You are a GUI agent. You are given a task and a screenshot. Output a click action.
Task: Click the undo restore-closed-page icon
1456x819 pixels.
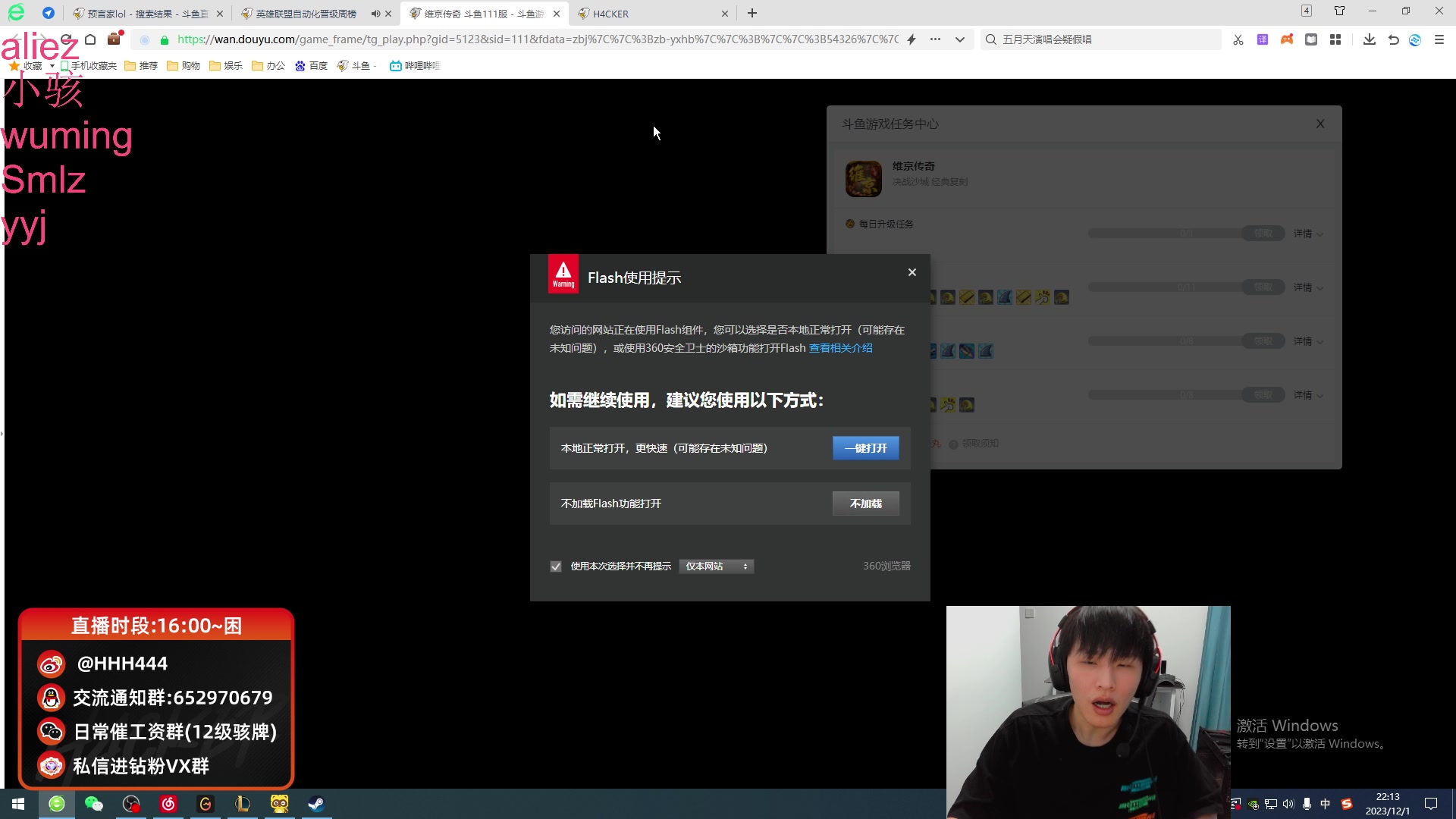(x=1394, y=39)
